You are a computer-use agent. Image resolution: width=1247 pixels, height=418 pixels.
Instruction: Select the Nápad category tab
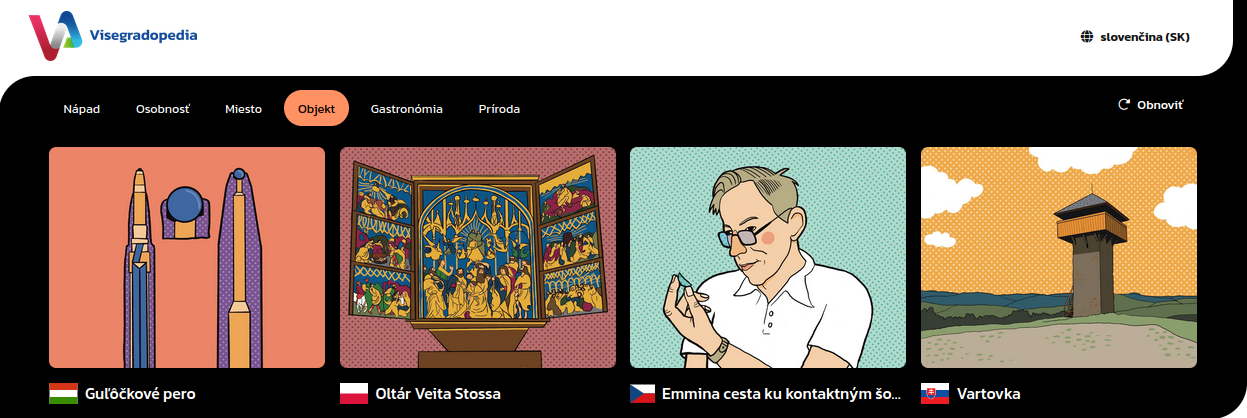click(82, 108)
